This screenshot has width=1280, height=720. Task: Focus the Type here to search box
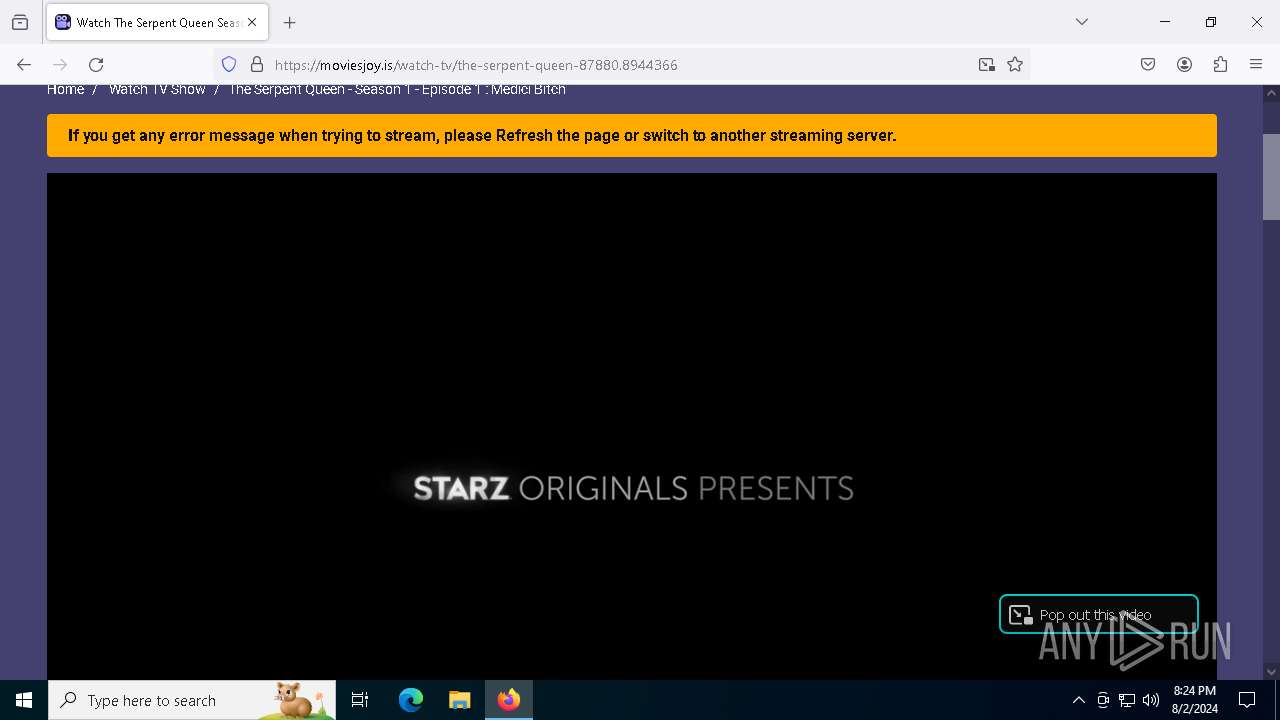192,700
